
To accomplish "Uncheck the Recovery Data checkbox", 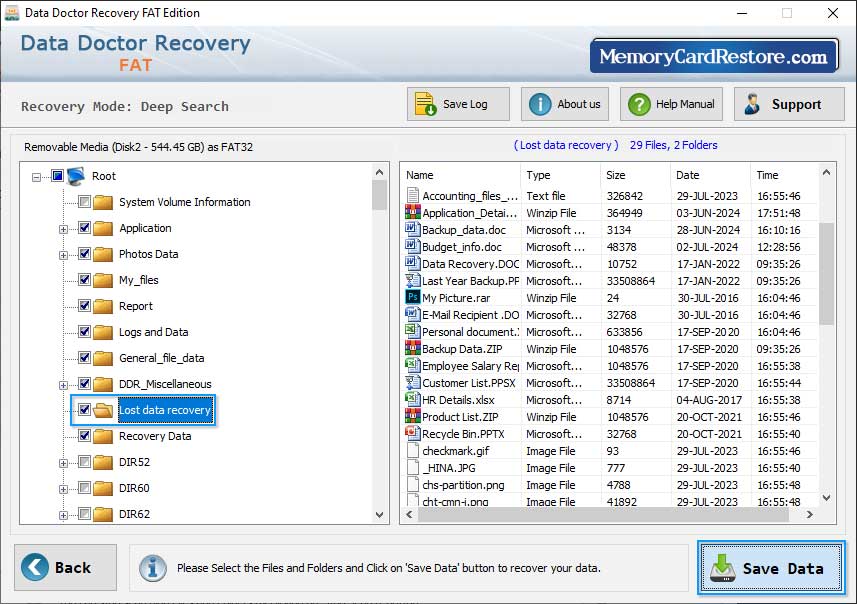I will (84, 436).
